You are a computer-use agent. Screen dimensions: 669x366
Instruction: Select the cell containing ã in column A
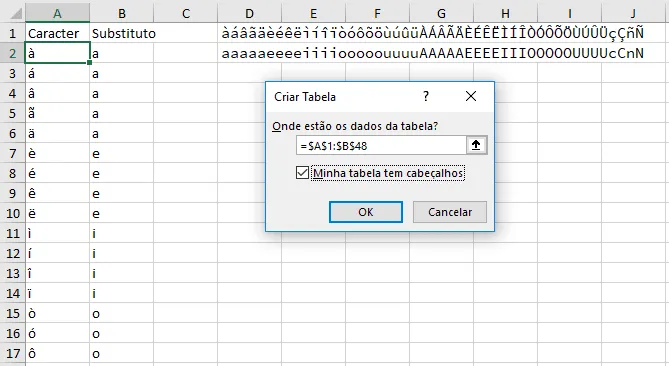click(57, 113)
